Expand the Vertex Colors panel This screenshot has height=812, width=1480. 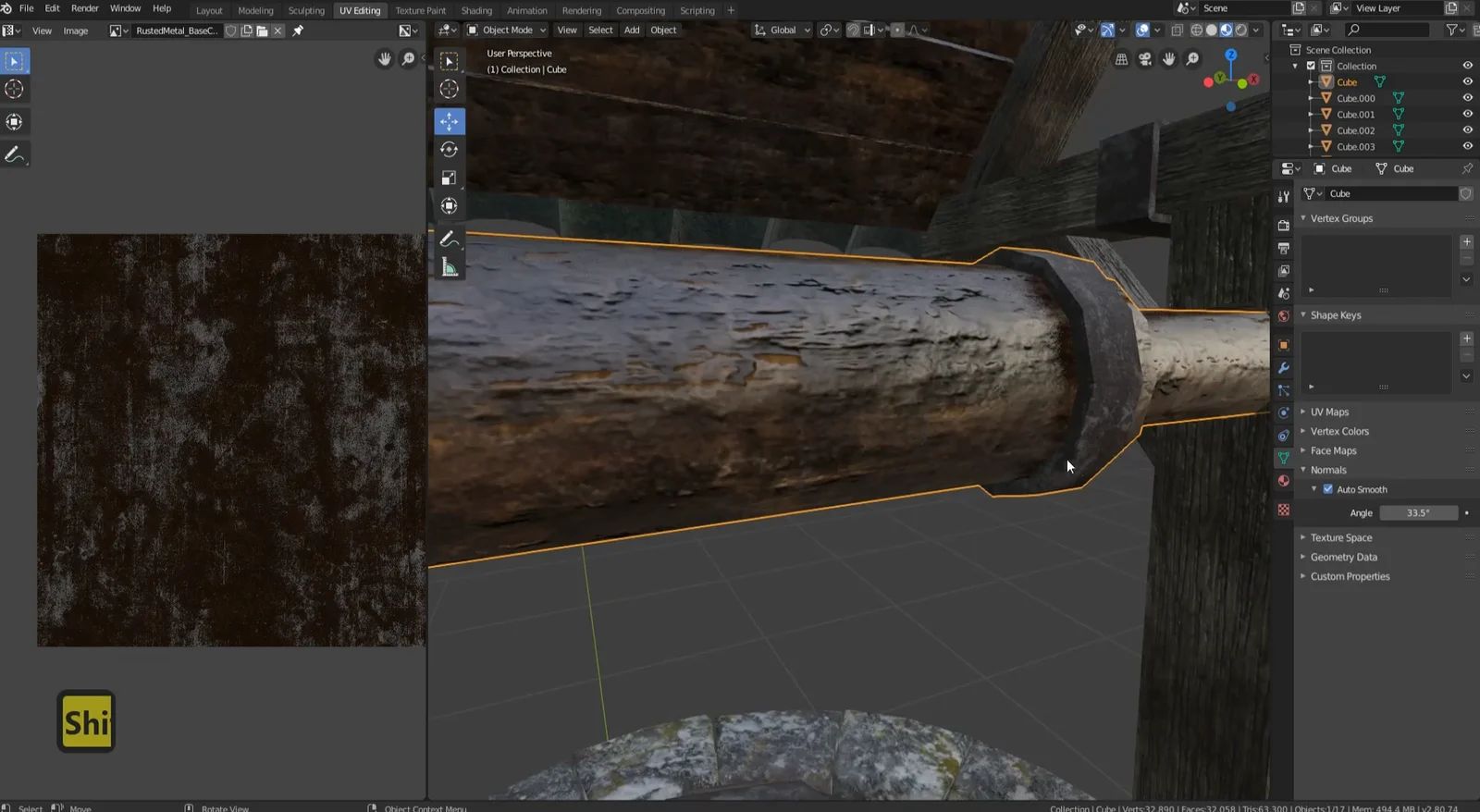1339,431
